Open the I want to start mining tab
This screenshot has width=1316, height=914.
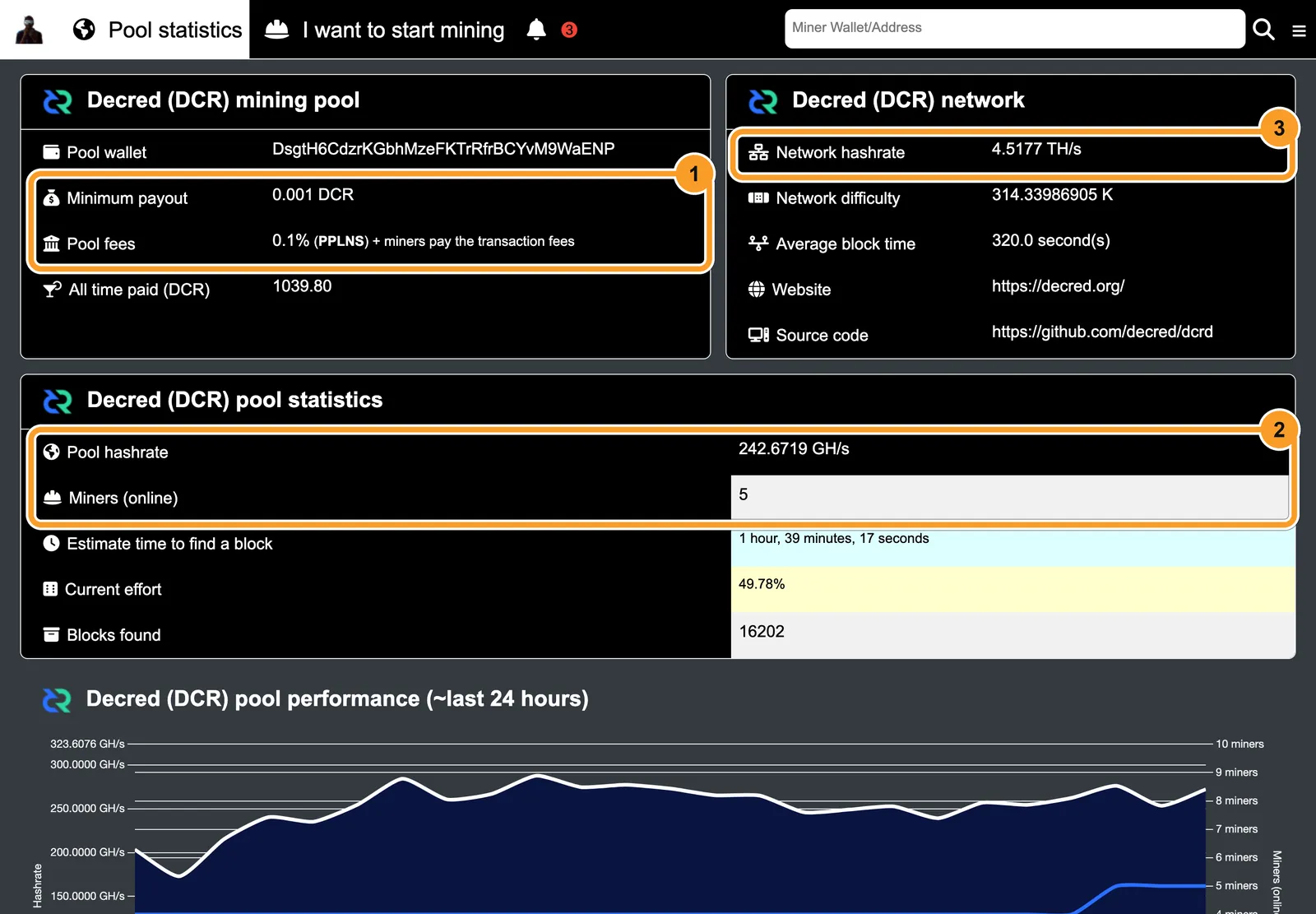pos(384,30)
